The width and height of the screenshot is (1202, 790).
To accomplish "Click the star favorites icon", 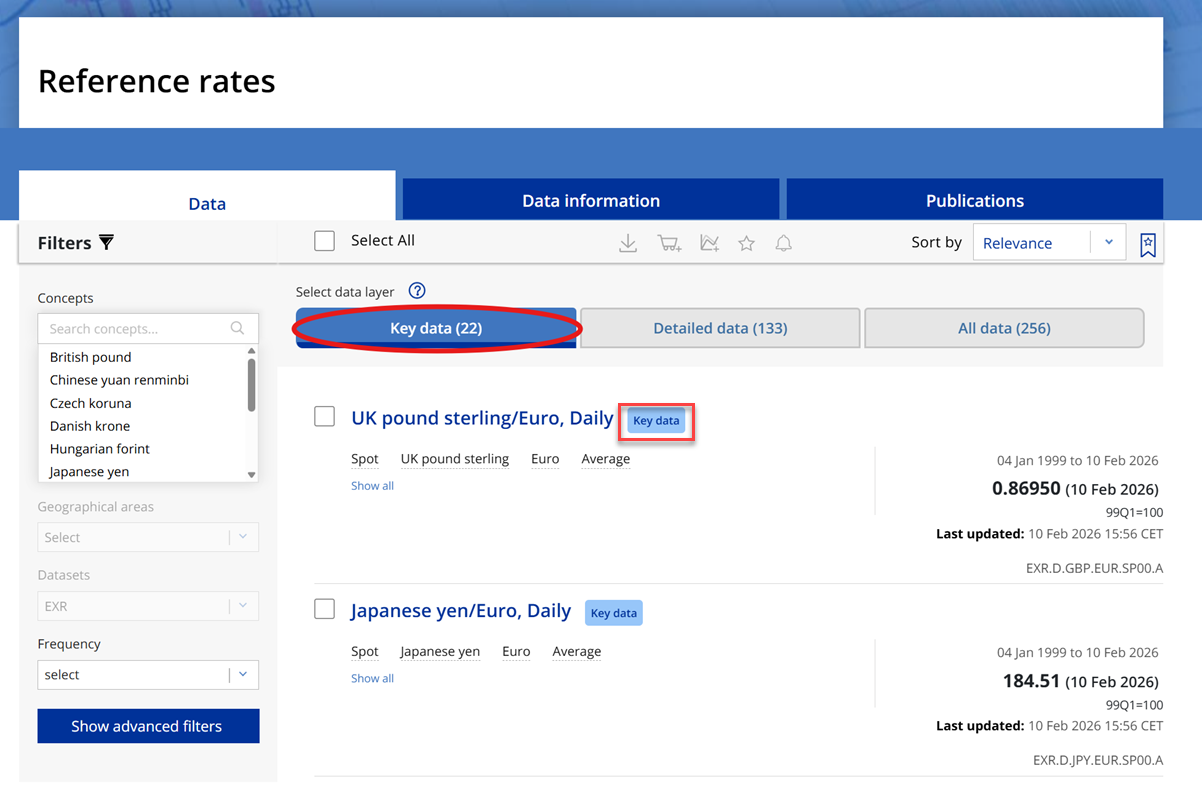I will click(746, 242).
